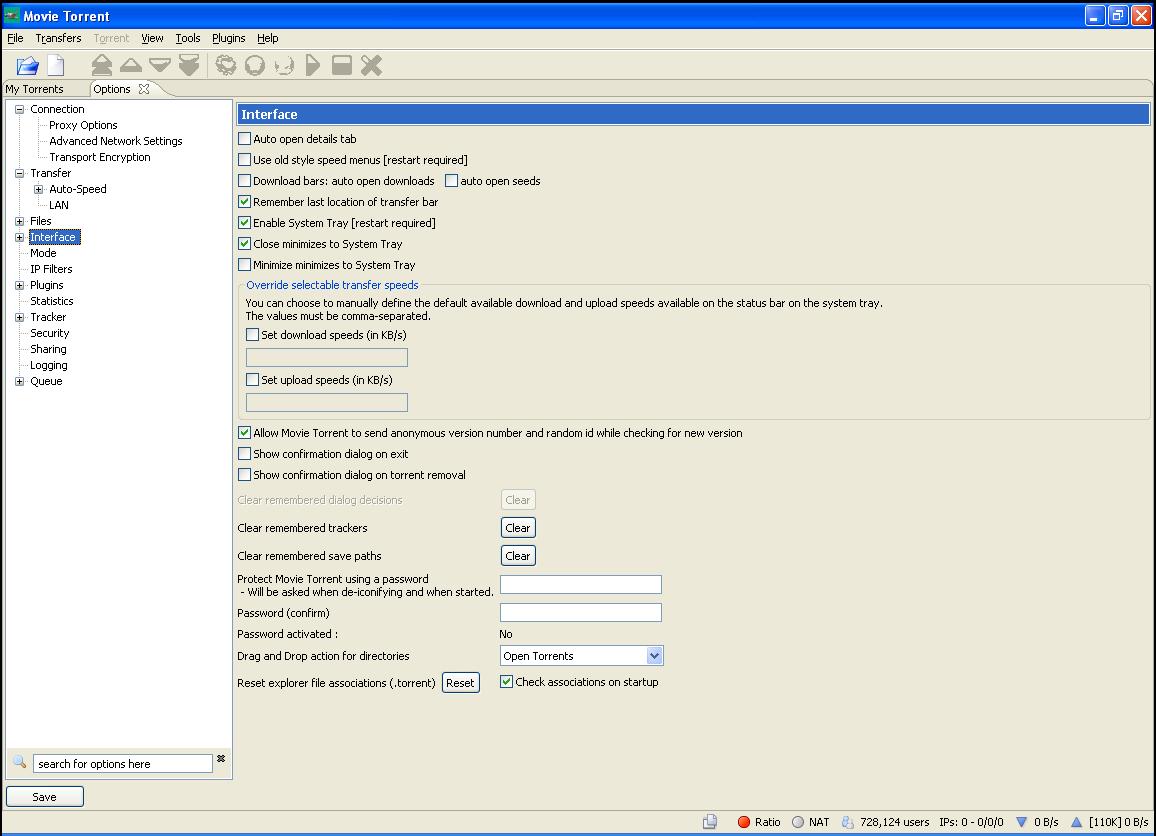Click the open torrent folder icon
The height and width of the screenshot is (836, 1156).
[27, 66]
